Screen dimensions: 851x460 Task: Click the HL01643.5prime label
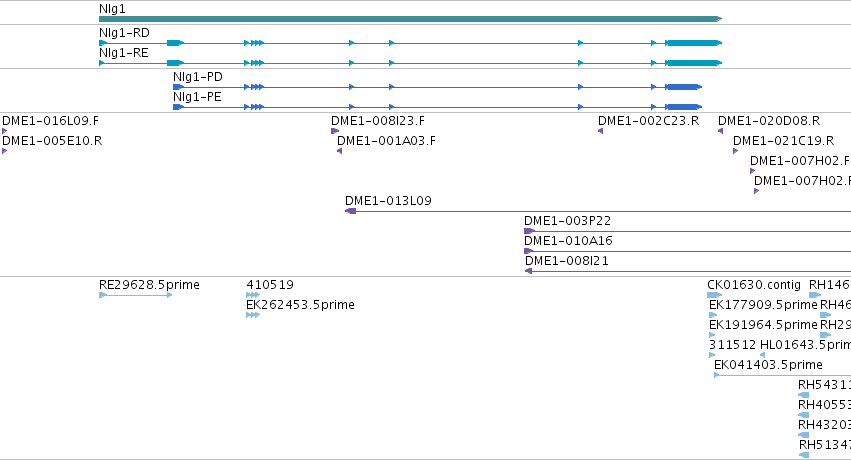pyautogui.click(x=805, y=345)
